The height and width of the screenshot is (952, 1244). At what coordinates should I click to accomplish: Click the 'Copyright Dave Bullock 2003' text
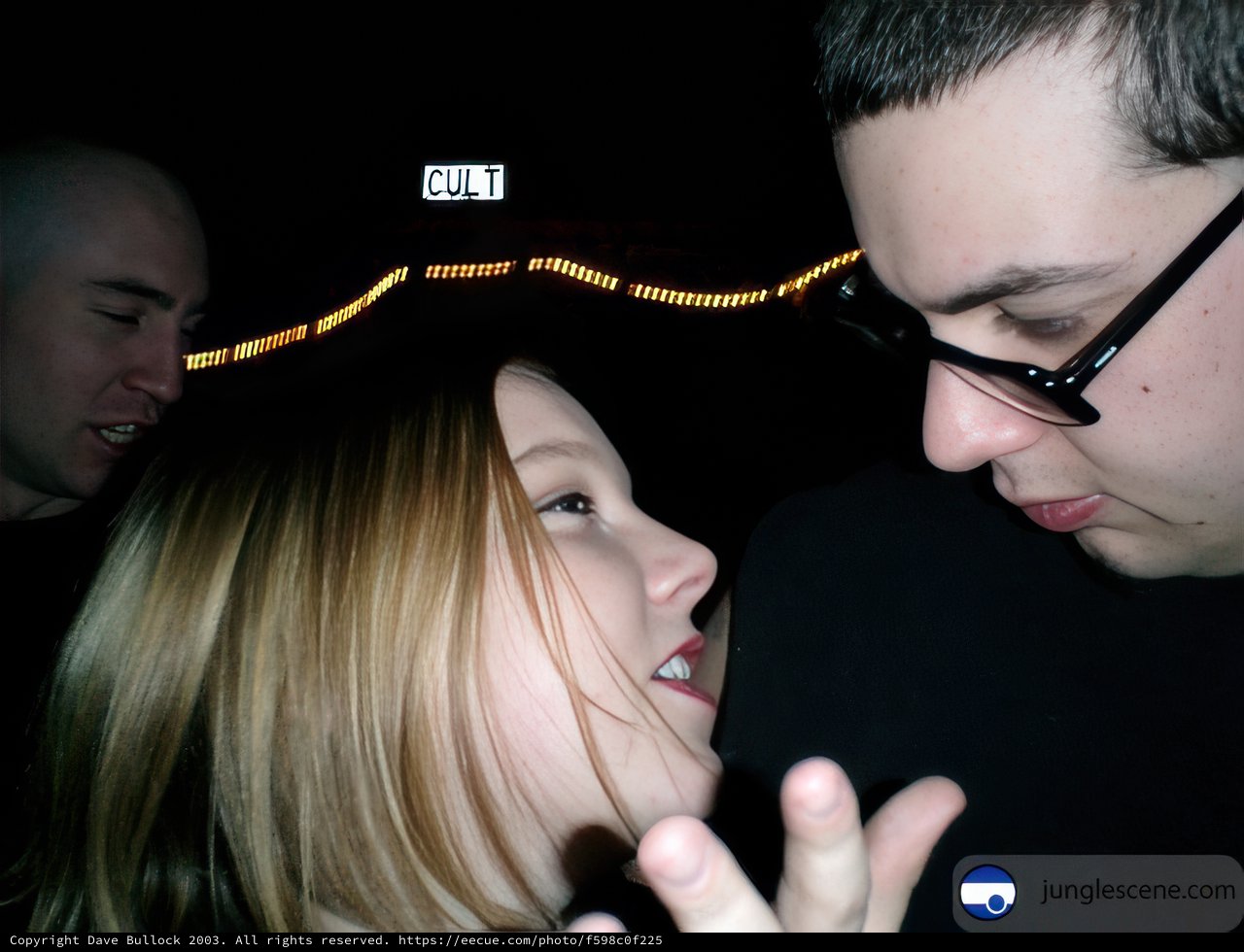pyautogui.click(x=116, y=940)
